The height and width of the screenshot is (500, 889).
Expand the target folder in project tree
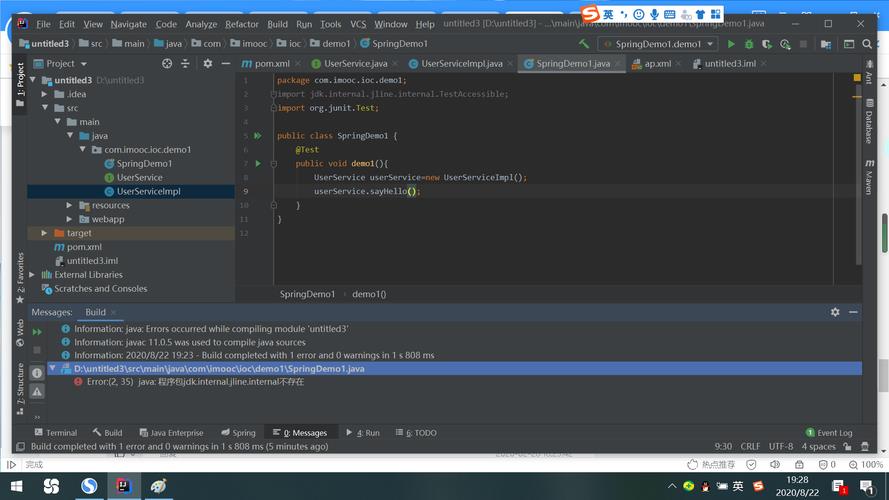(45, 233)
